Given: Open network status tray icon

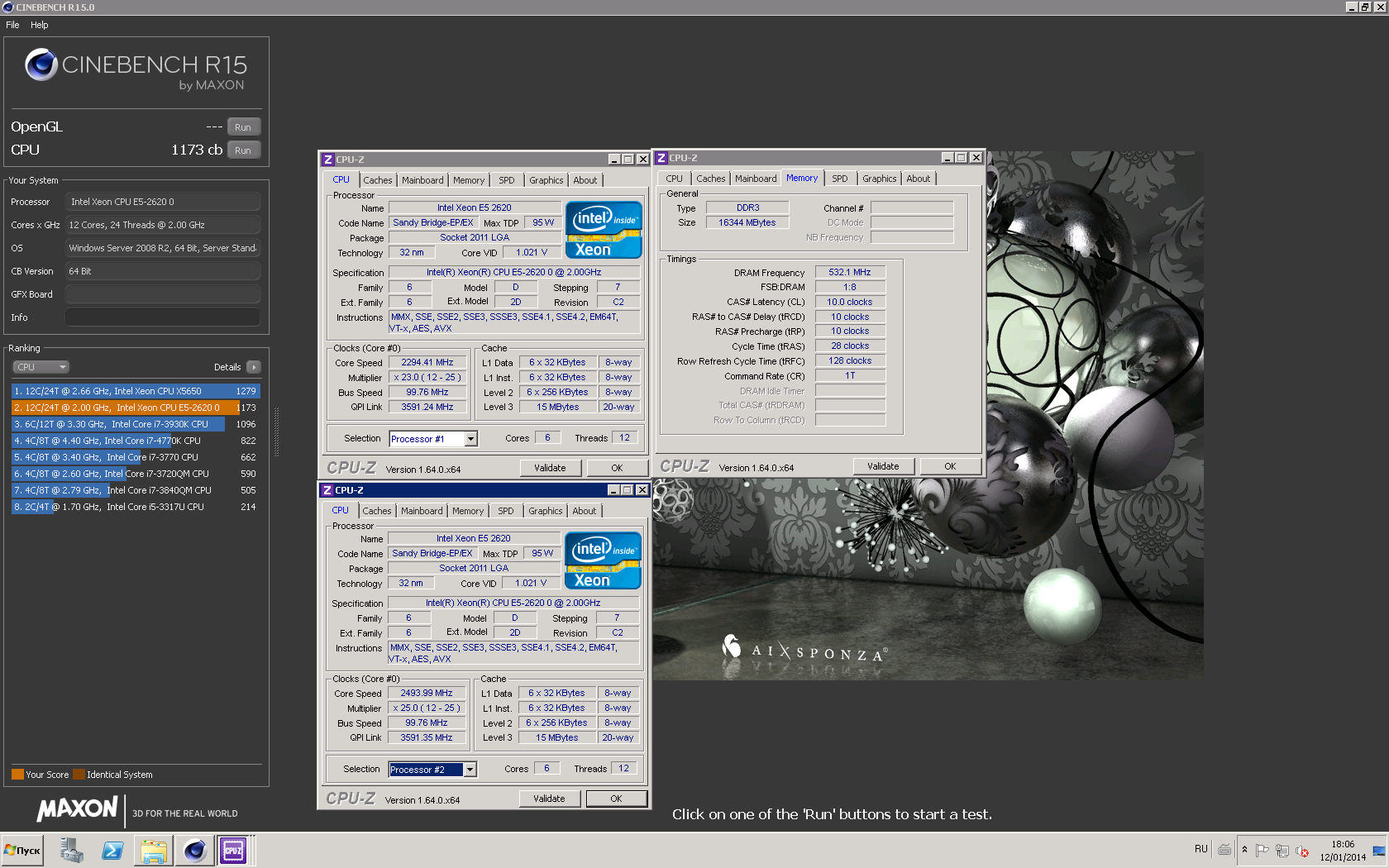Looking at the screenshot, I should [1282, 850].
